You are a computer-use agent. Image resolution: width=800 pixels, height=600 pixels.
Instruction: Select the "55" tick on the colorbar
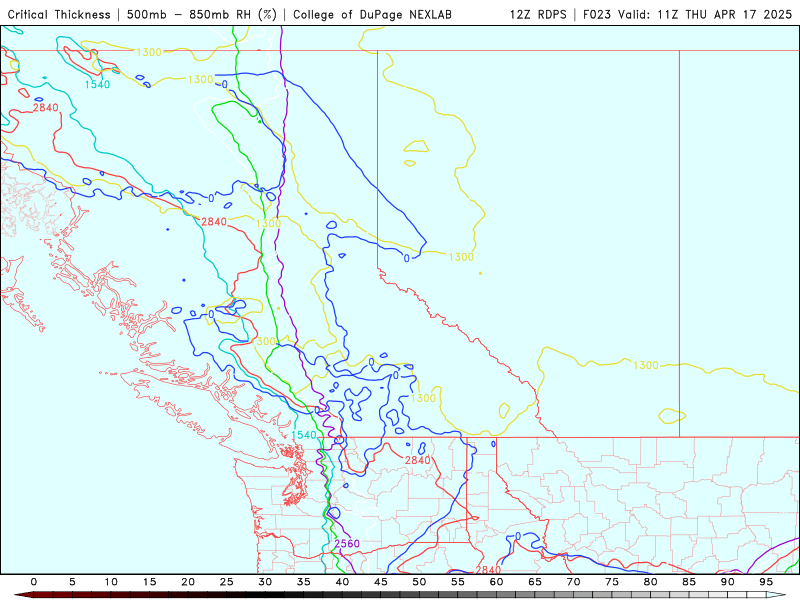[458, 582]
